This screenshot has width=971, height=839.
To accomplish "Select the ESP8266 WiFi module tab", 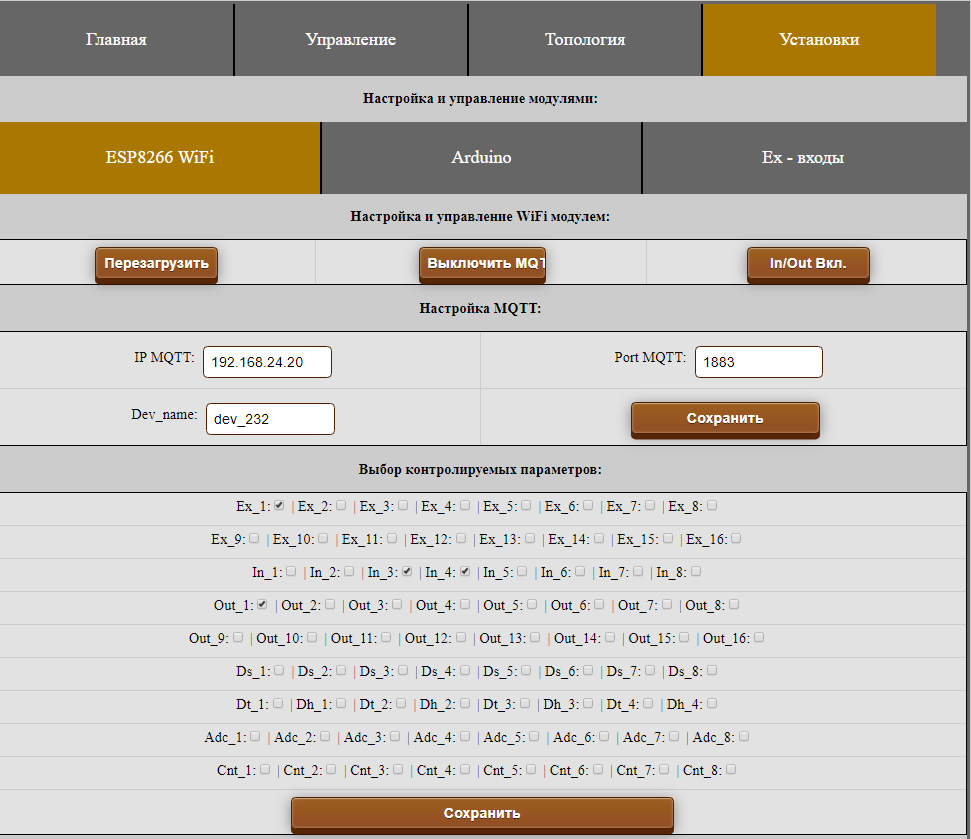I will click(160, 158).
